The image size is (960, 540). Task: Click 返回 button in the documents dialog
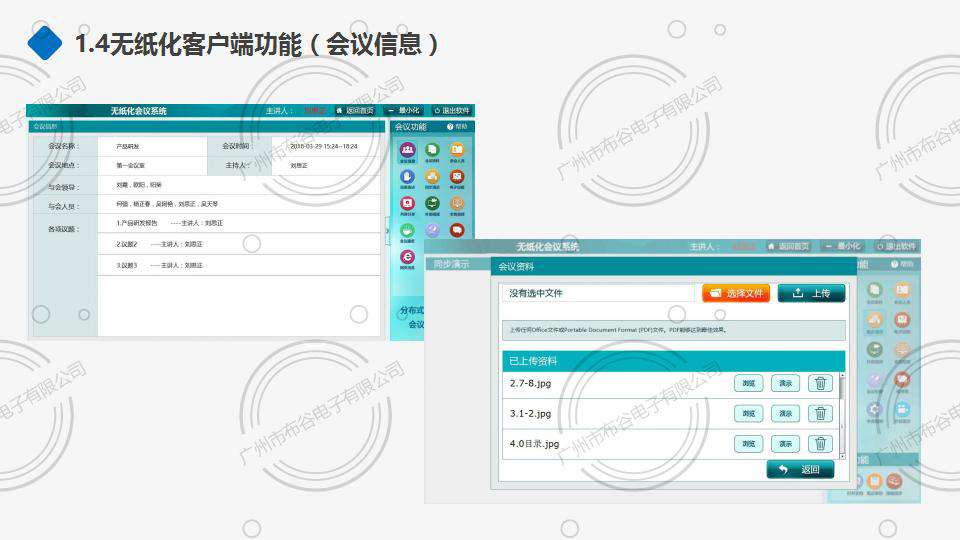coord(800,469)
